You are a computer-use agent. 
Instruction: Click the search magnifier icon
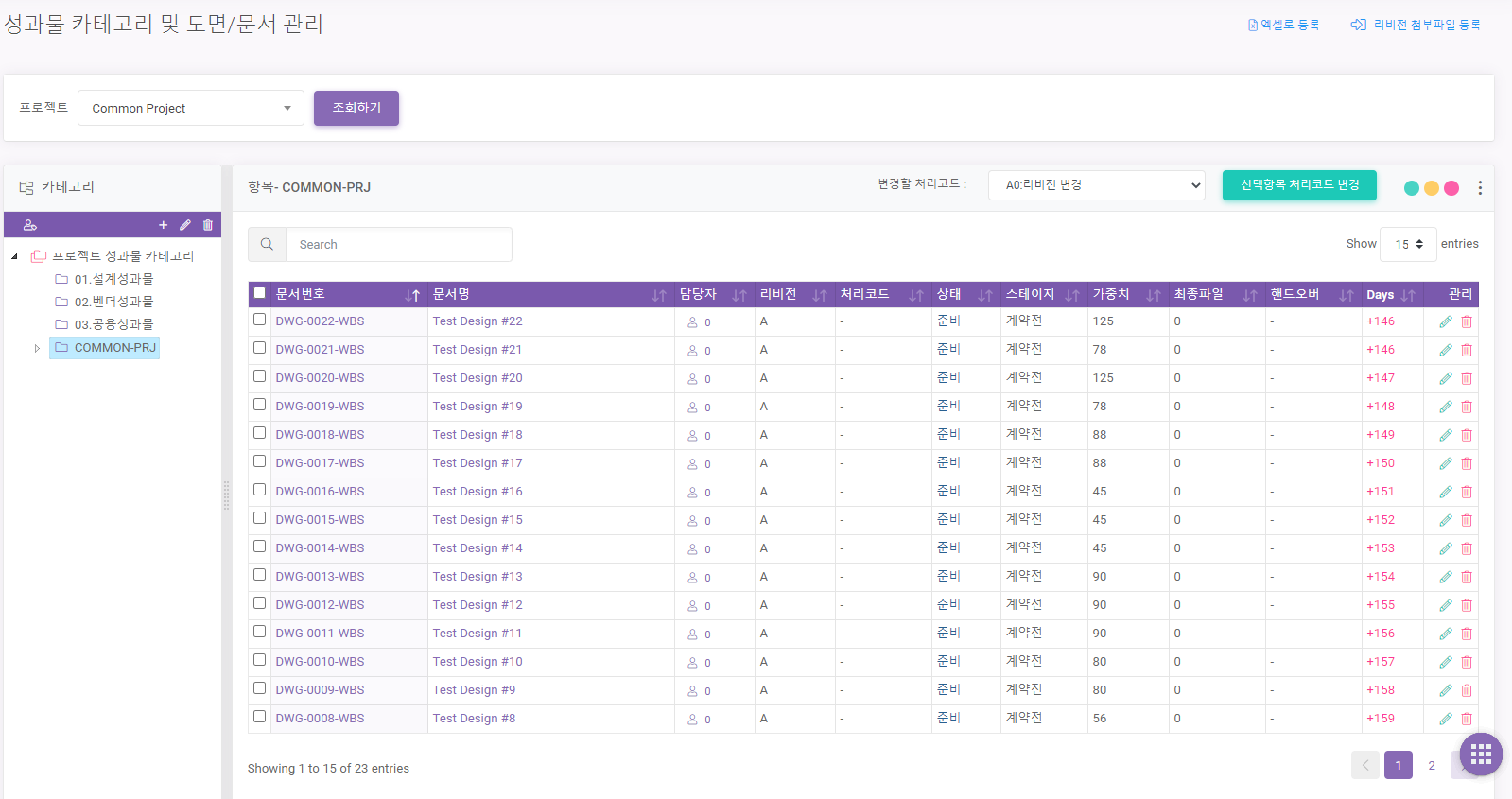(267, 244)
